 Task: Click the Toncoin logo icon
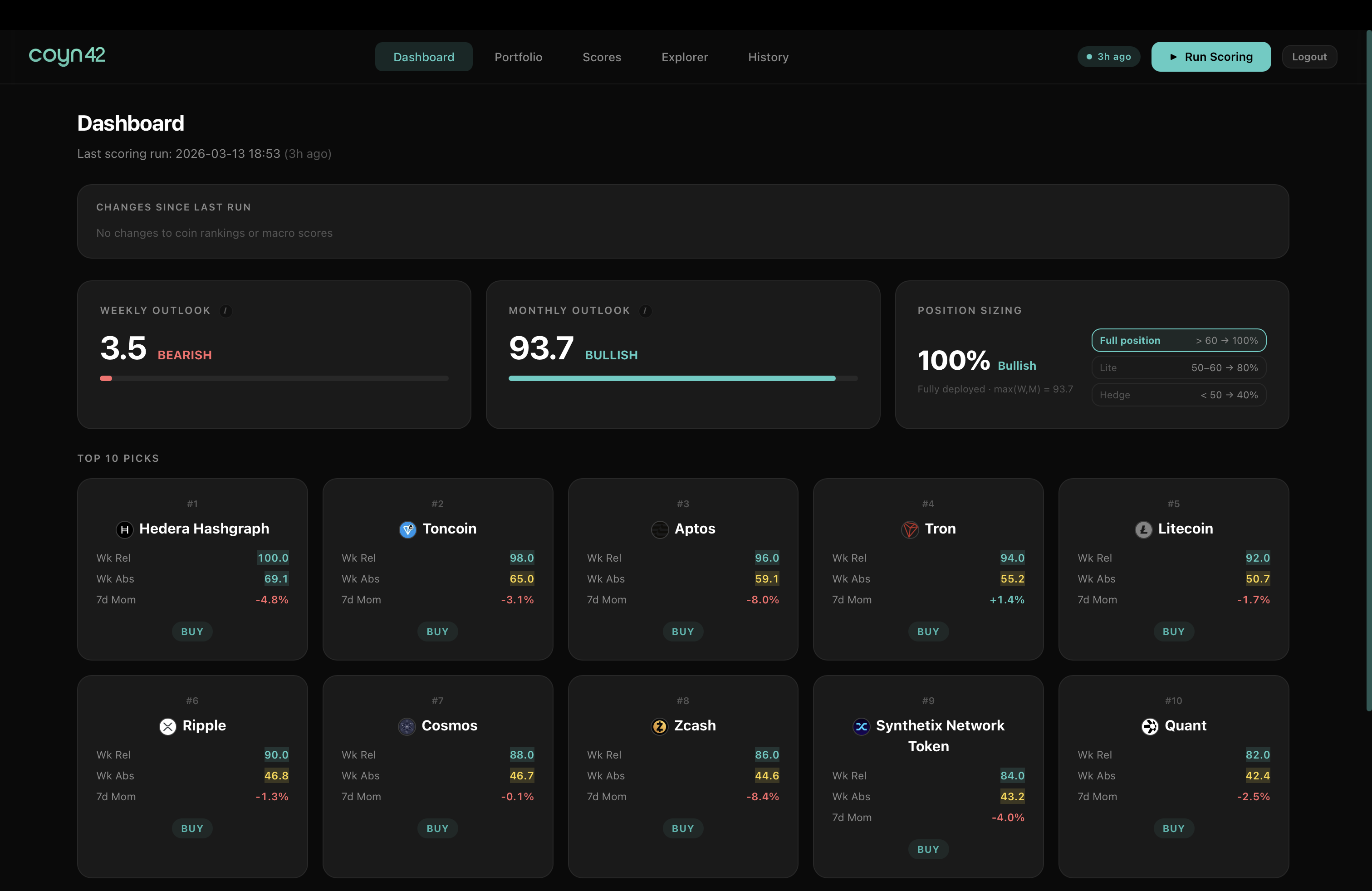point(407,529)
